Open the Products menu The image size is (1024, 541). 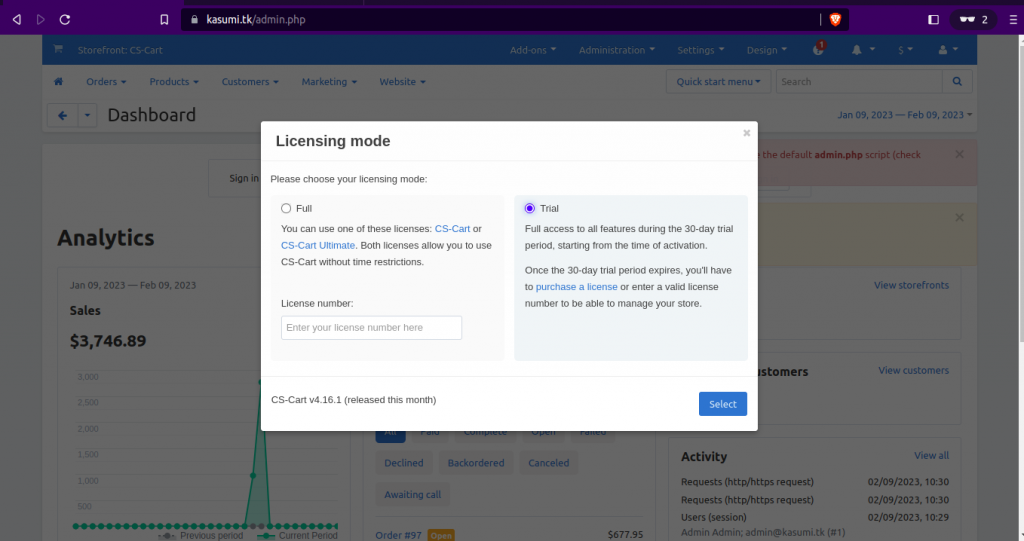click(x=174, y=82)
